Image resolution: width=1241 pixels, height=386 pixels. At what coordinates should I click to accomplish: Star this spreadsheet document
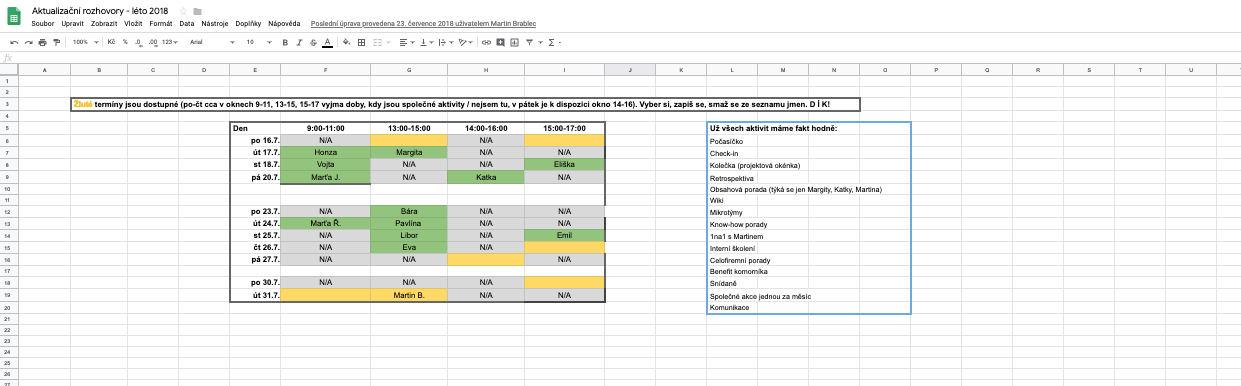(183, 11)
